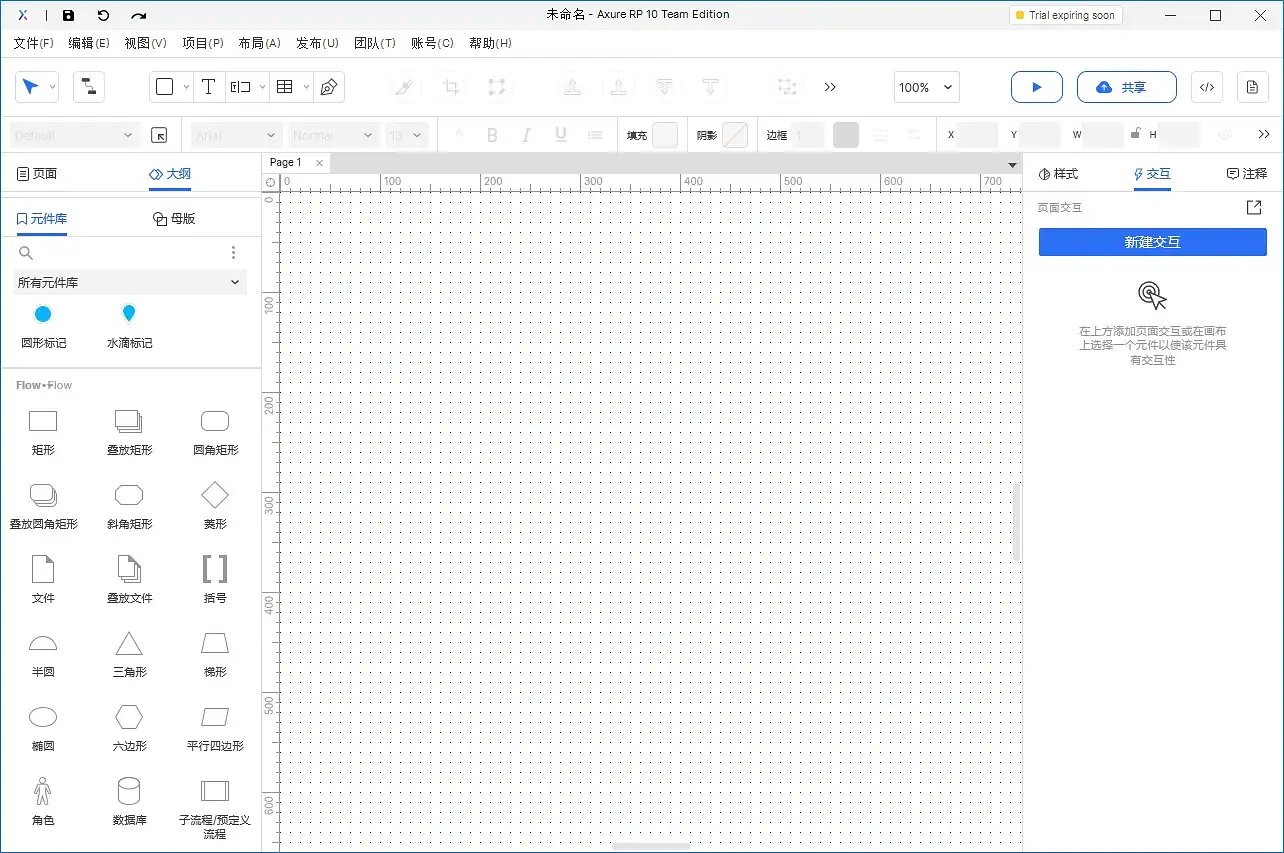The height and width of the screenshot is (853, 1284).
Task: Start preview with the blue play button
Action: (1036, 87)
